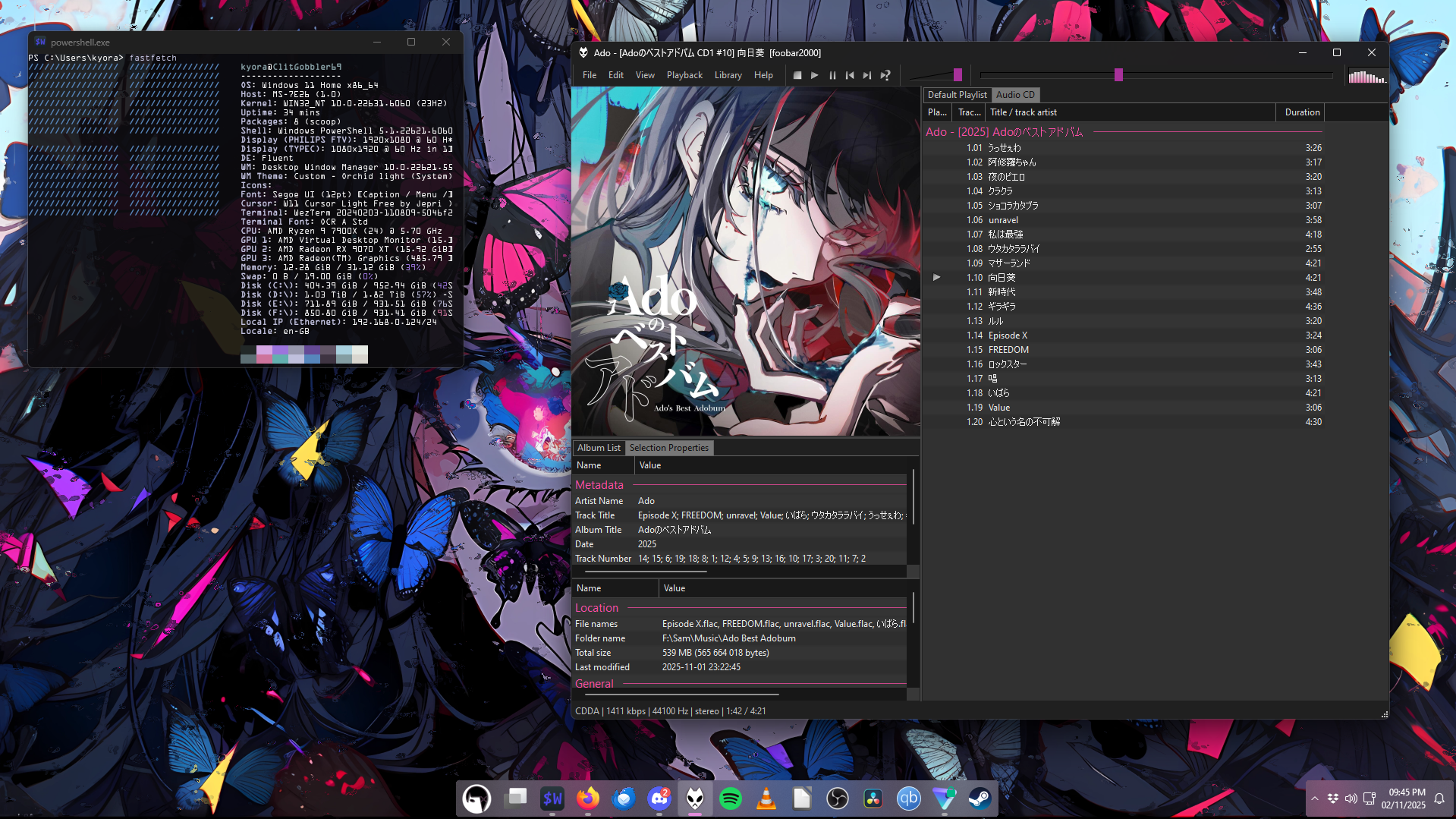Open Spotify from the taskbar

pyautogui.click(x=731, y=799)
